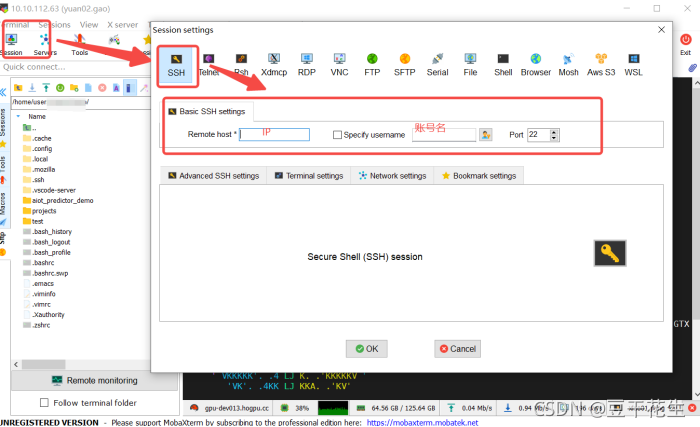
Task: Click the Servers toolbar icon
Action: 45,45
